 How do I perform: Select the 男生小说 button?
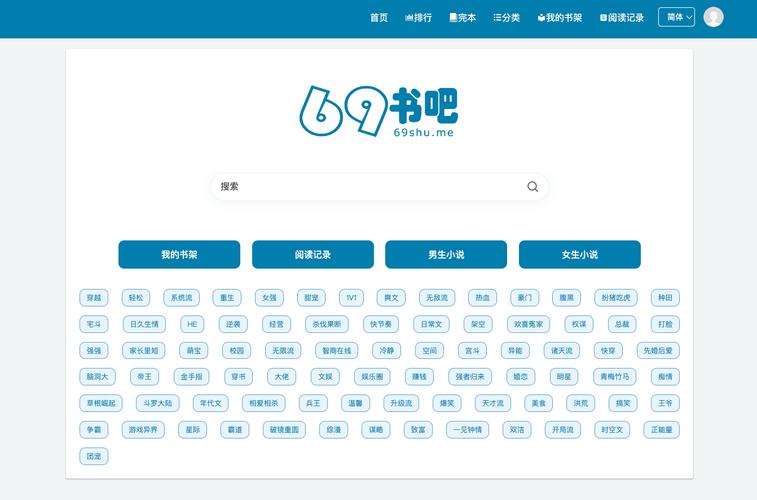pos(446,255)
